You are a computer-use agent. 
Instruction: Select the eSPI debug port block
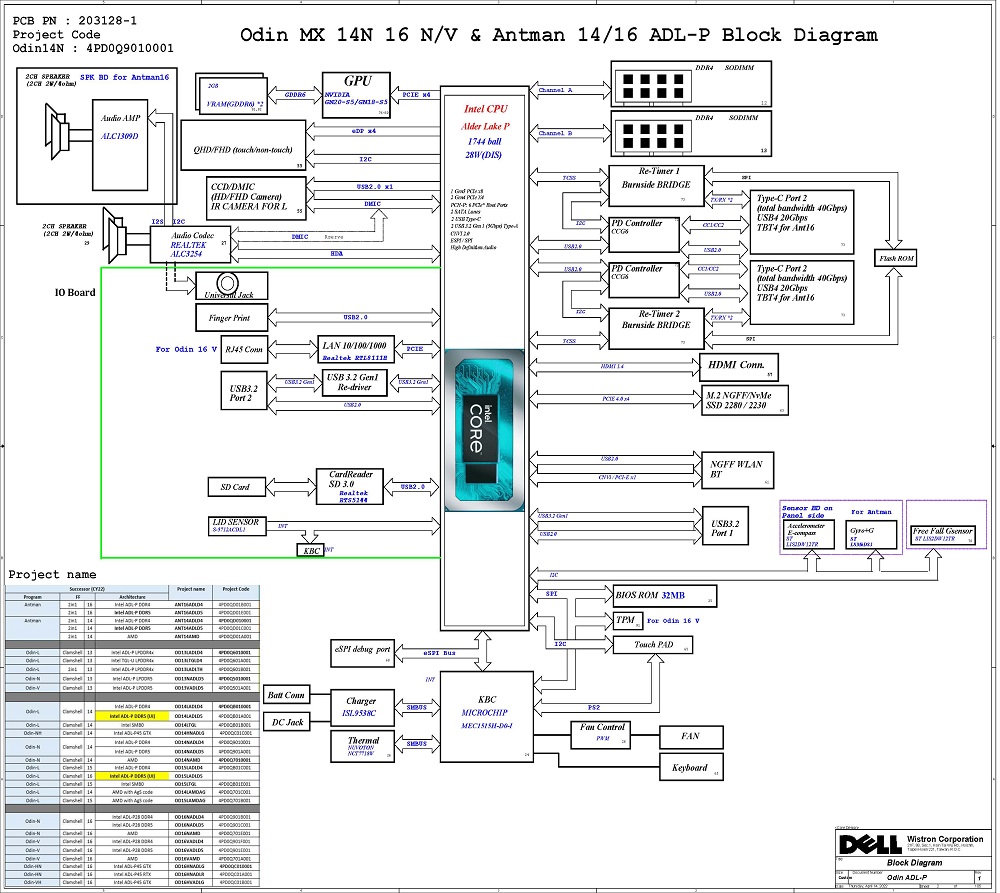click(x=362, y=653)
